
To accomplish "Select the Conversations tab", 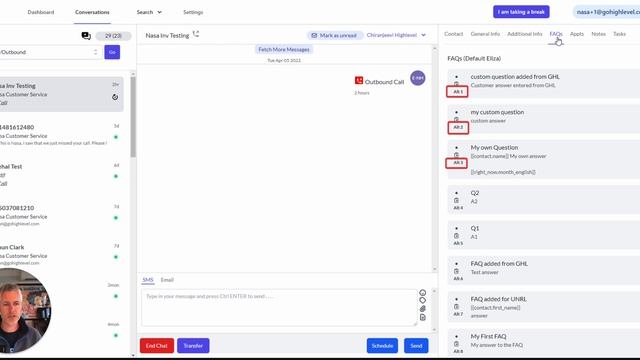I will pos(92,12).
